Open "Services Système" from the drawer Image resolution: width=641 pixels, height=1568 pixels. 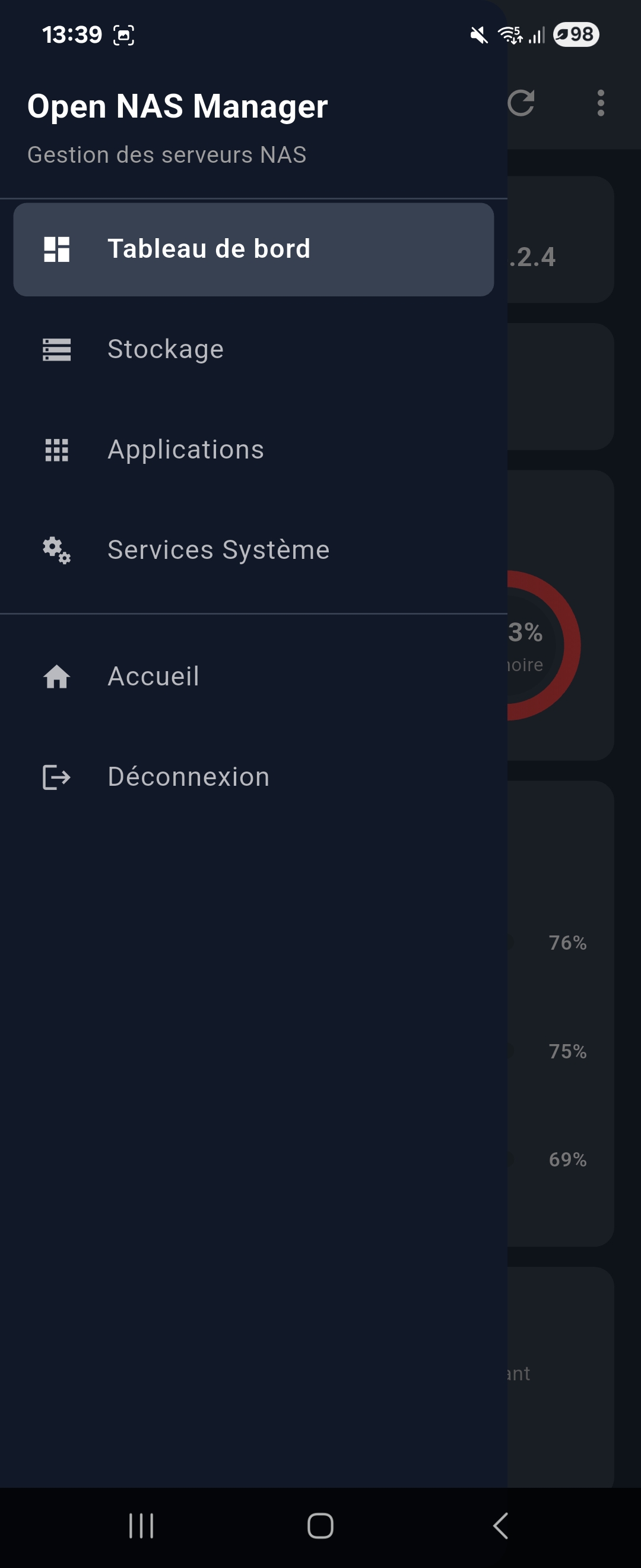[218, 550]
